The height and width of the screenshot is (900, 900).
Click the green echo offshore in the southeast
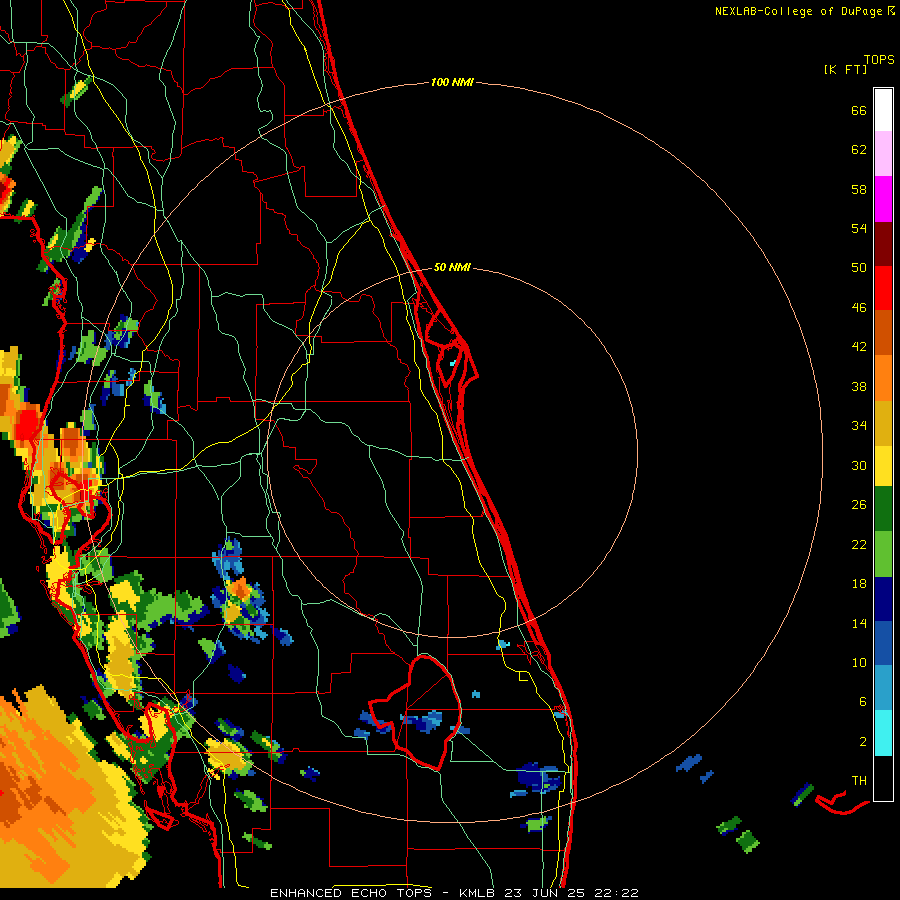pos(748,842)
